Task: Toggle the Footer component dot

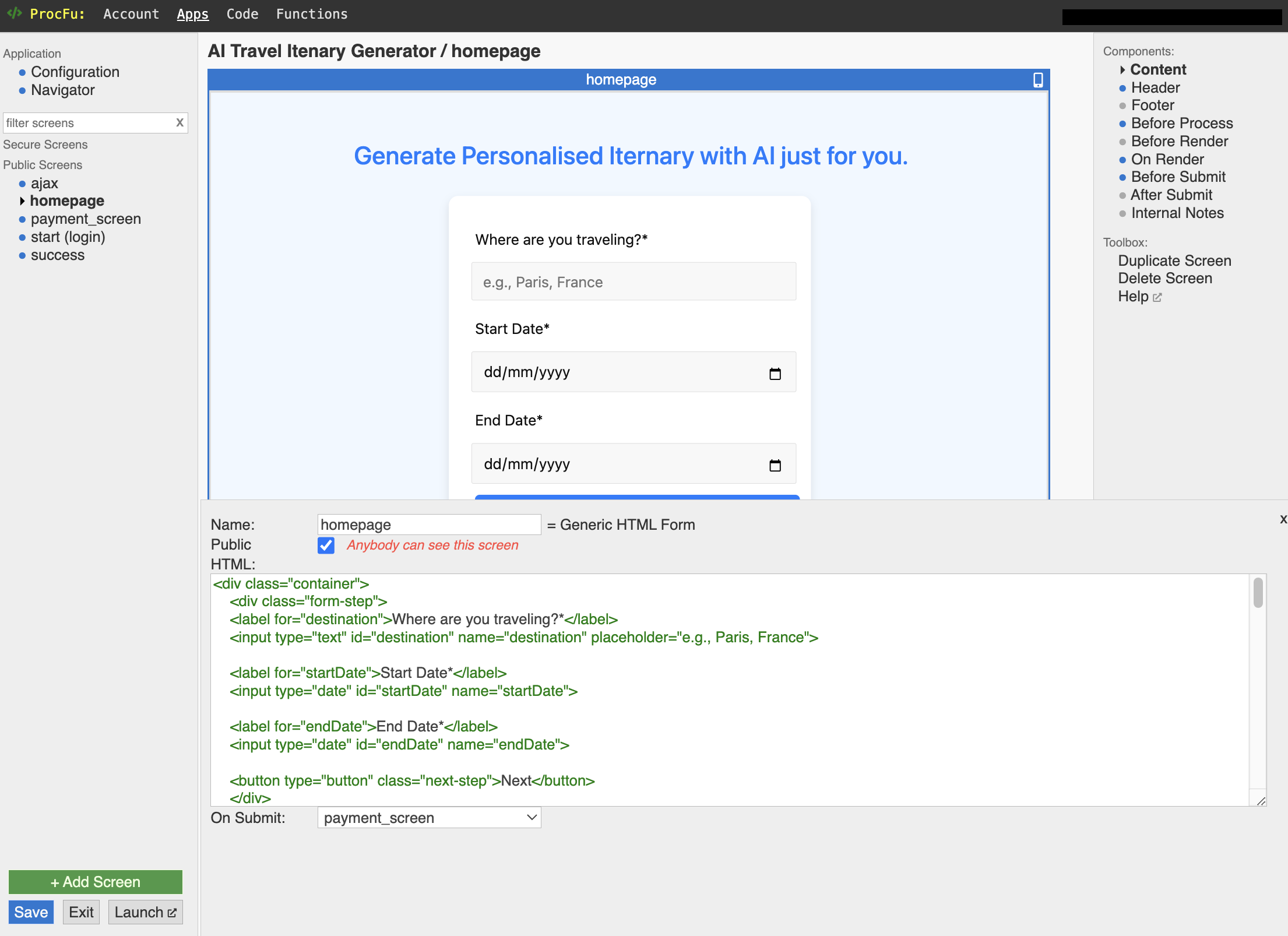Action: click(1122, 106)
